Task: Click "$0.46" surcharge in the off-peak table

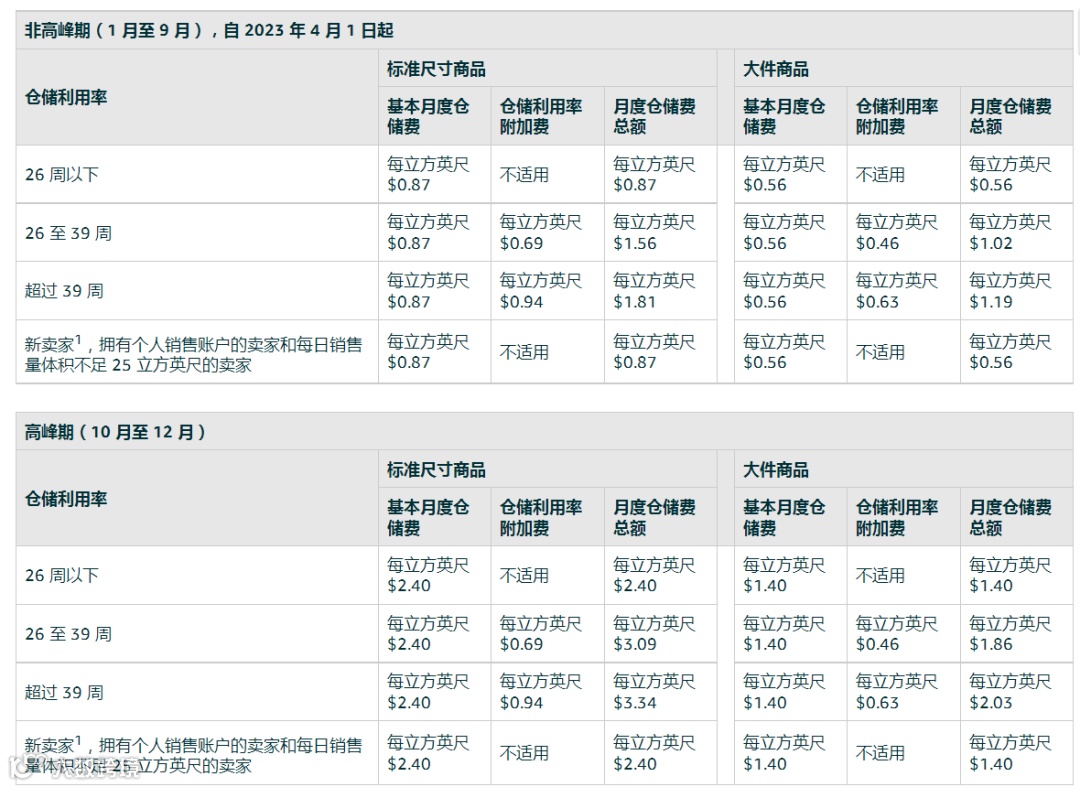Action: [x=878, y=243]
